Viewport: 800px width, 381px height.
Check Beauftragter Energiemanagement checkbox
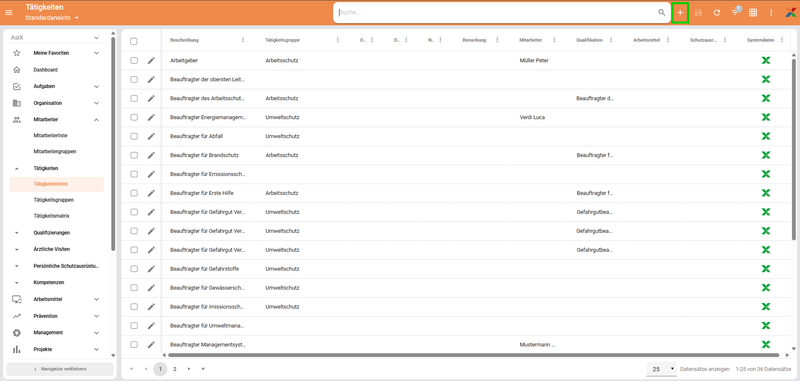click(134, 117)
